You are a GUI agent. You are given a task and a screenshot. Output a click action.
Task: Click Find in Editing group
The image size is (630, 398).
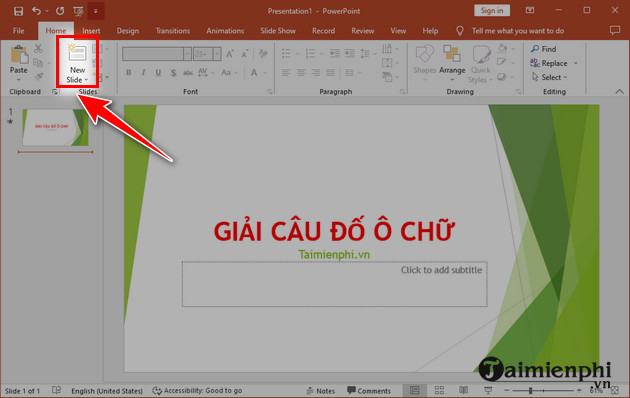click(544, 49)
